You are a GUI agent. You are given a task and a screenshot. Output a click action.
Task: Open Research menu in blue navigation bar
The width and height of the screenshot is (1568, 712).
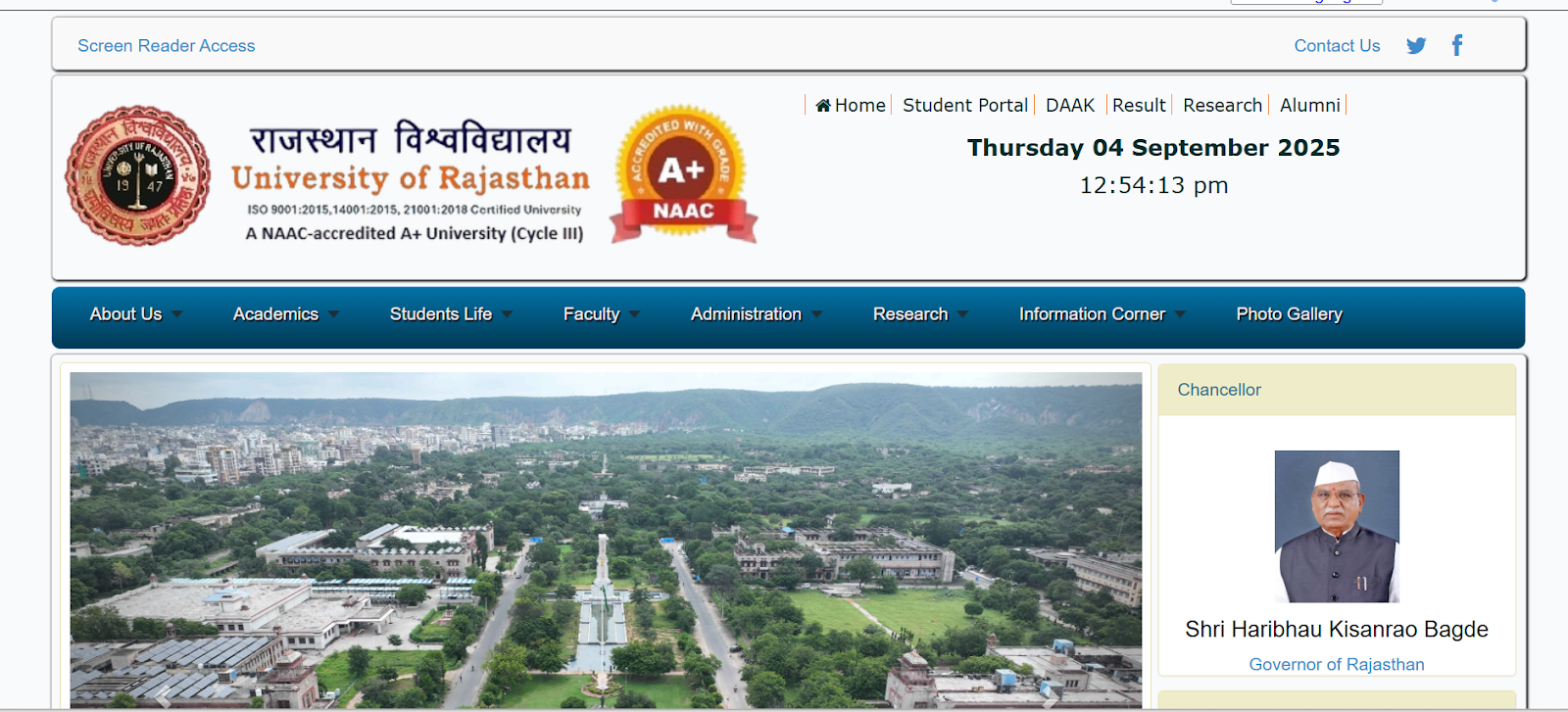click(x=910, y=314)
